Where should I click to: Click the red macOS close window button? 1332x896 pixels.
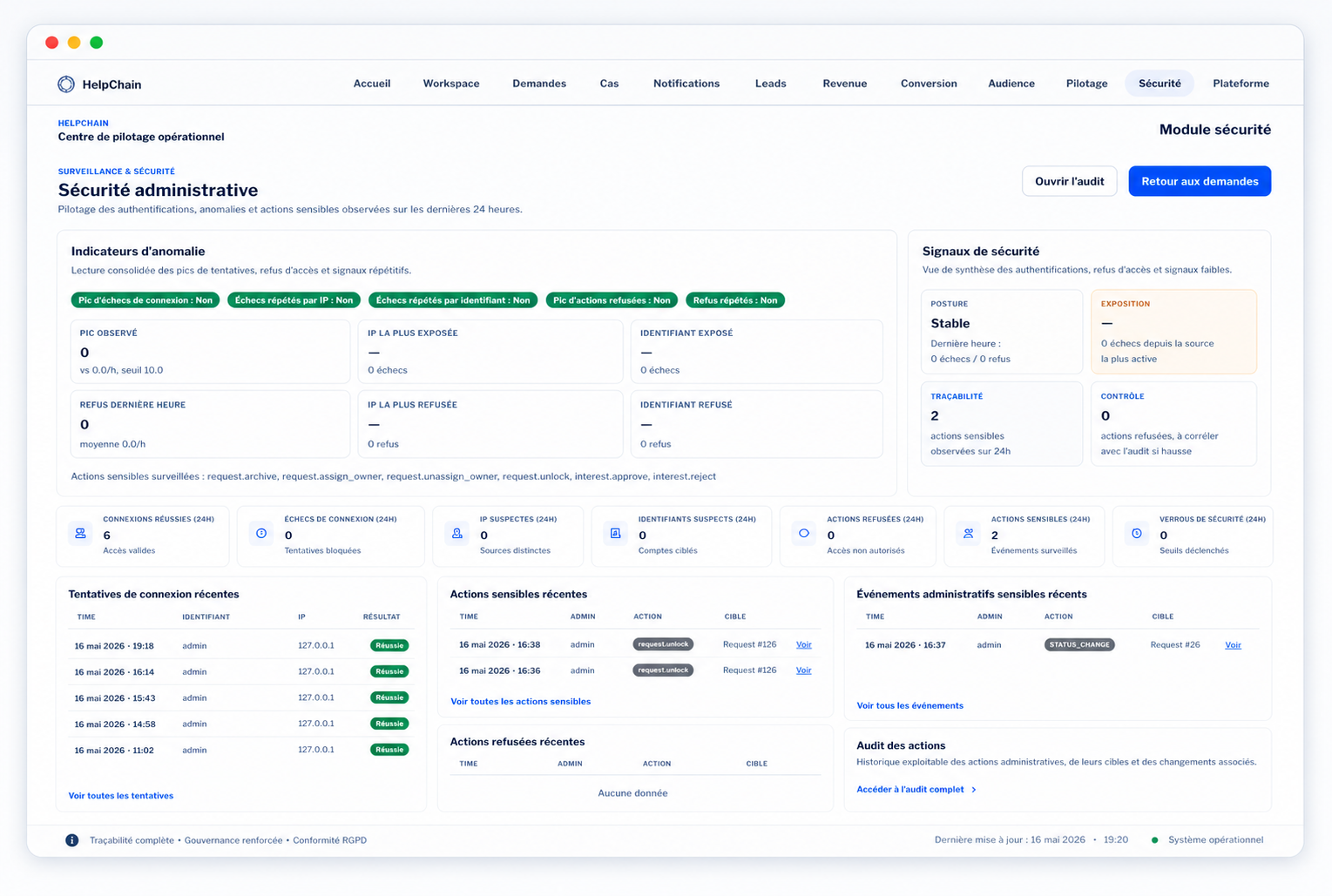tap(51, 43)
